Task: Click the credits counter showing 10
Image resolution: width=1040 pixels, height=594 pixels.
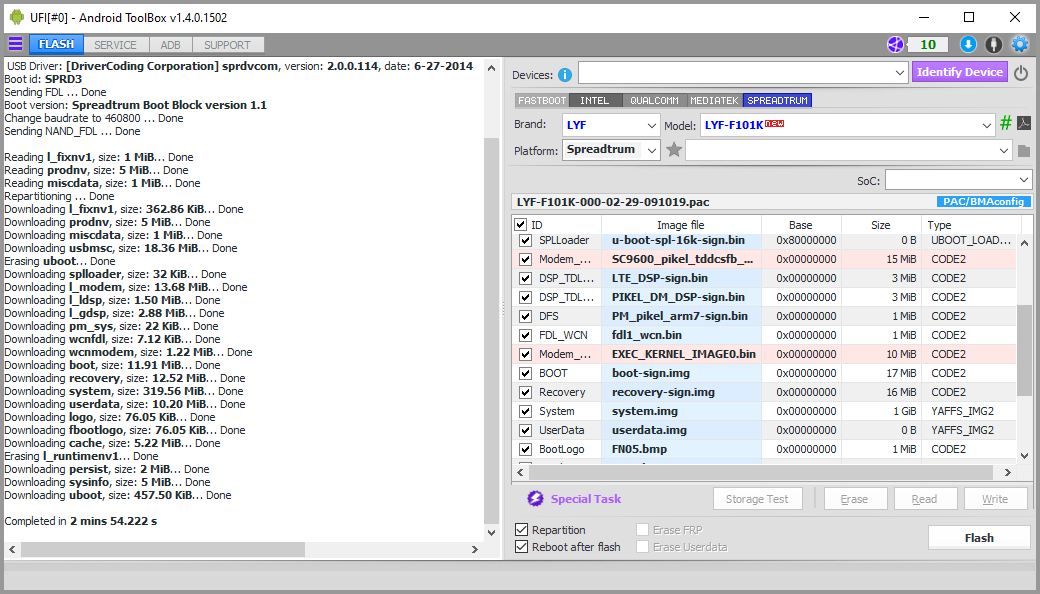Action: 928,44
